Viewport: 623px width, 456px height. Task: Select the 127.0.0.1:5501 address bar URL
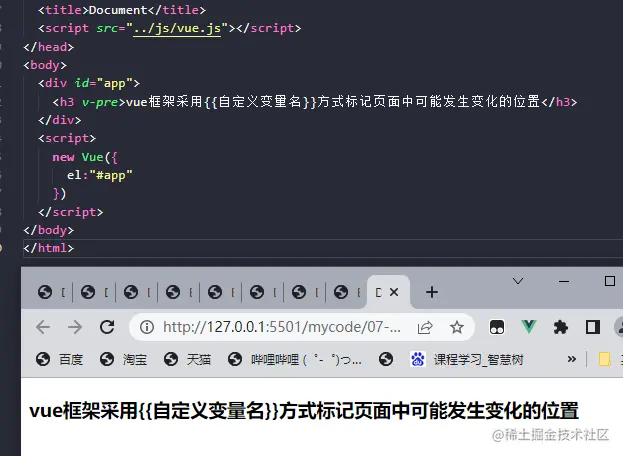tap(281, 327)
